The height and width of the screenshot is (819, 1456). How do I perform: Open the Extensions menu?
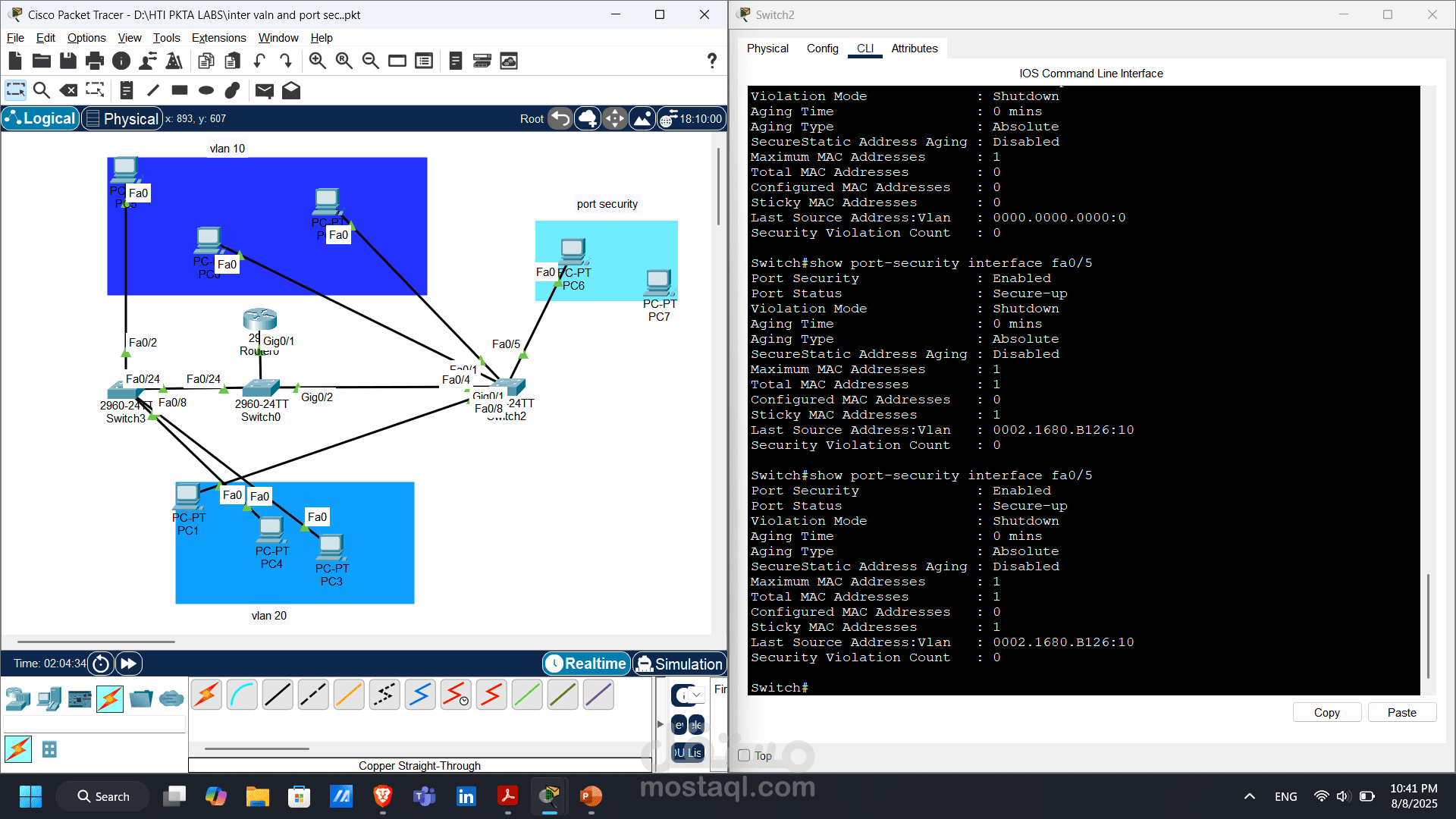click(x=218, y=38)
